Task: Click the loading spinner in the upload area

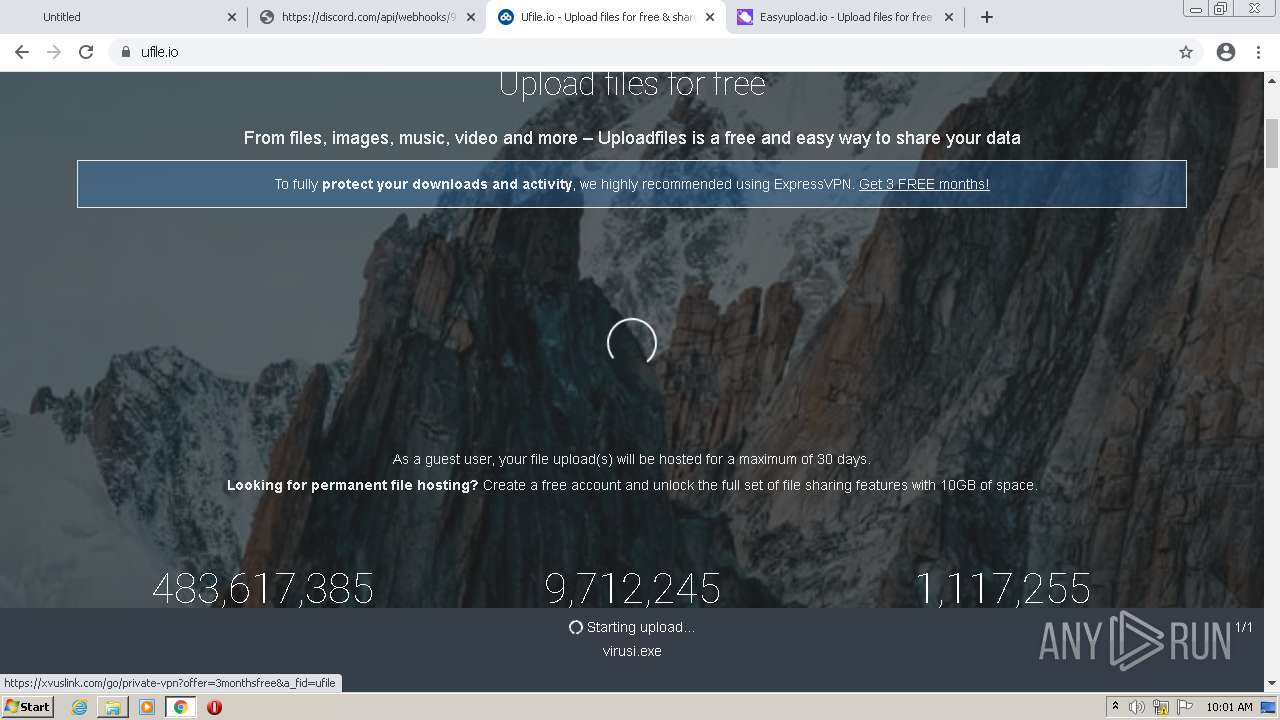Action: [x=632, y=343]
